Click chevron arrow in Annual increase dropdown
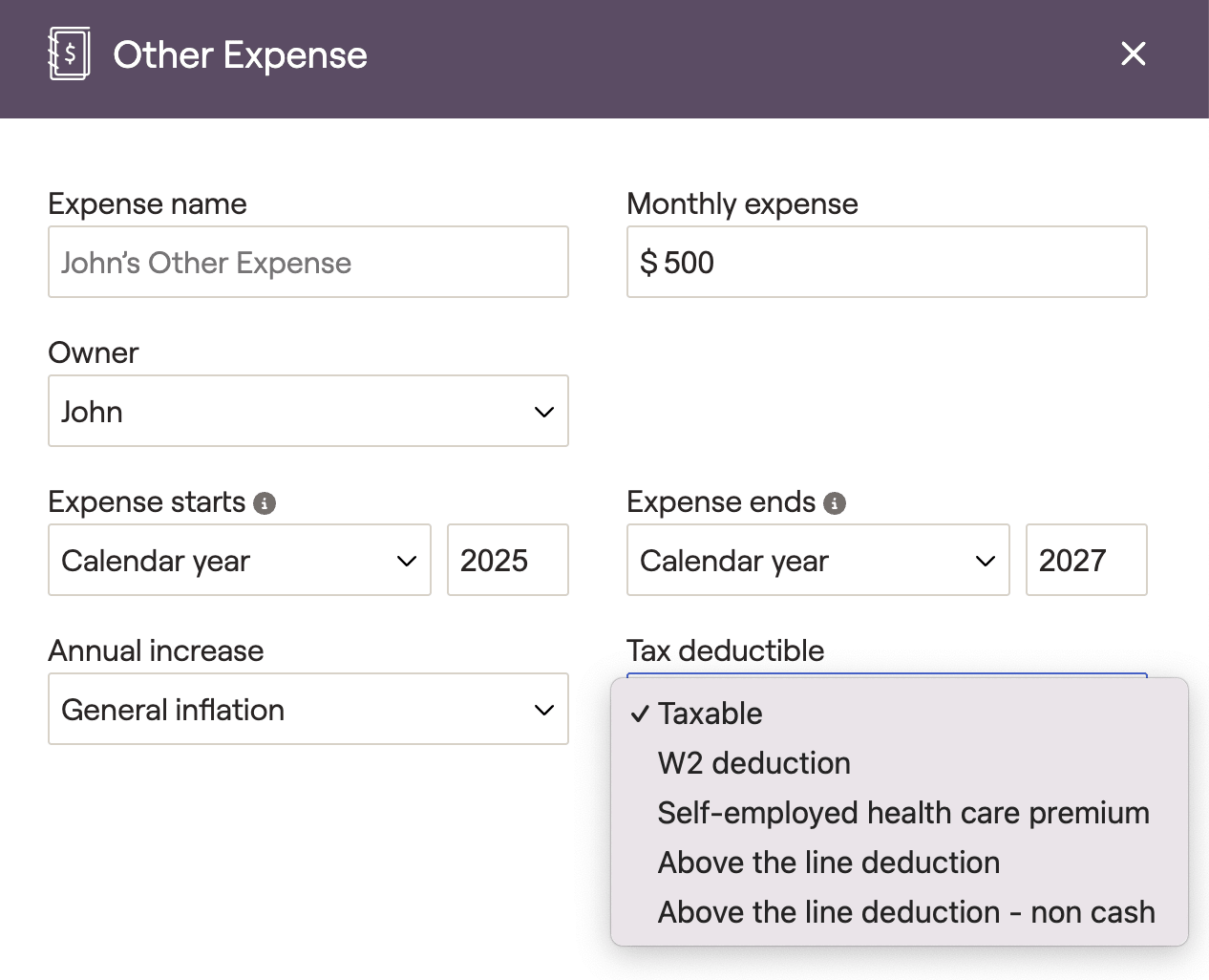This screenshot has width=1209, height=980. click(544, 711)
